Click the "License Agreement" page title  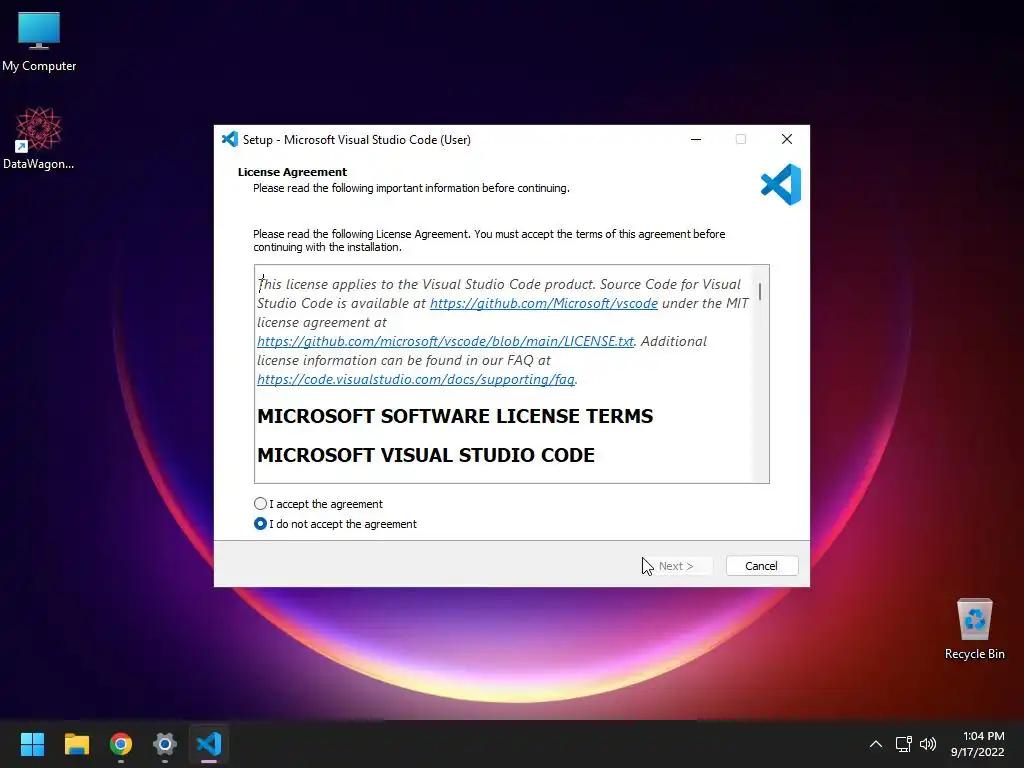292,172
